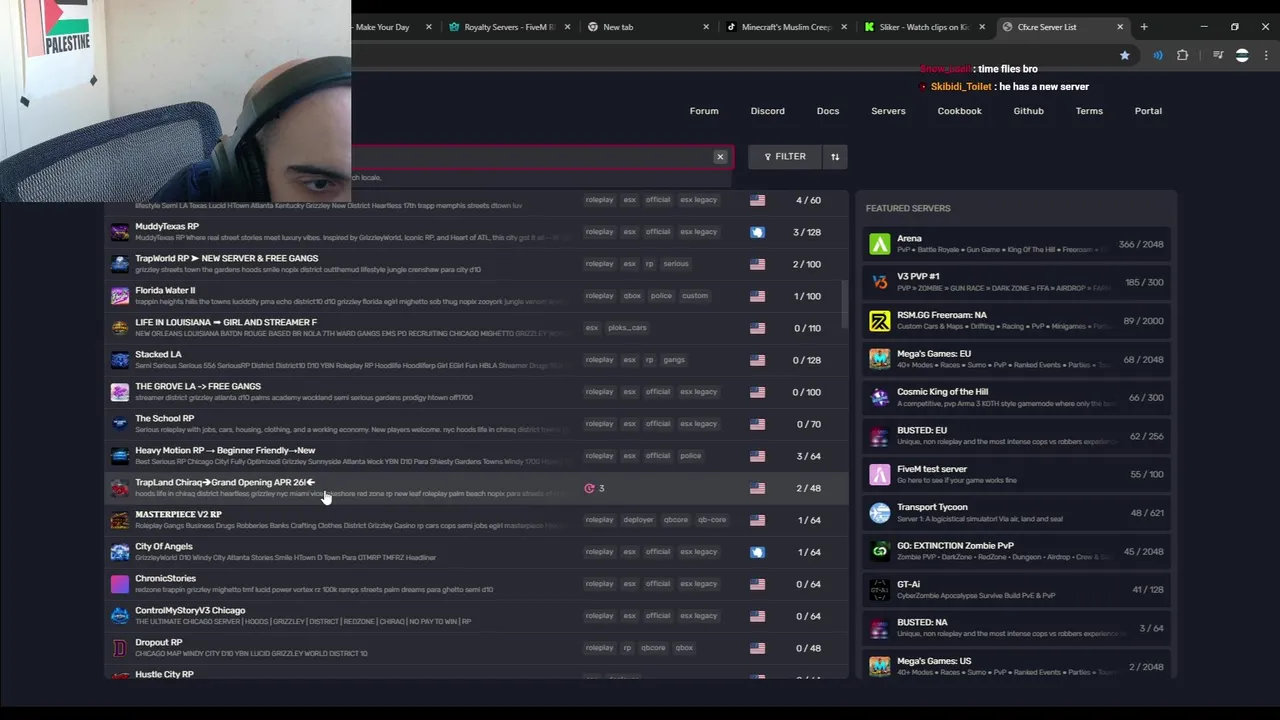
Task: Open the Cookbook nav link
Action: (959, 111)
